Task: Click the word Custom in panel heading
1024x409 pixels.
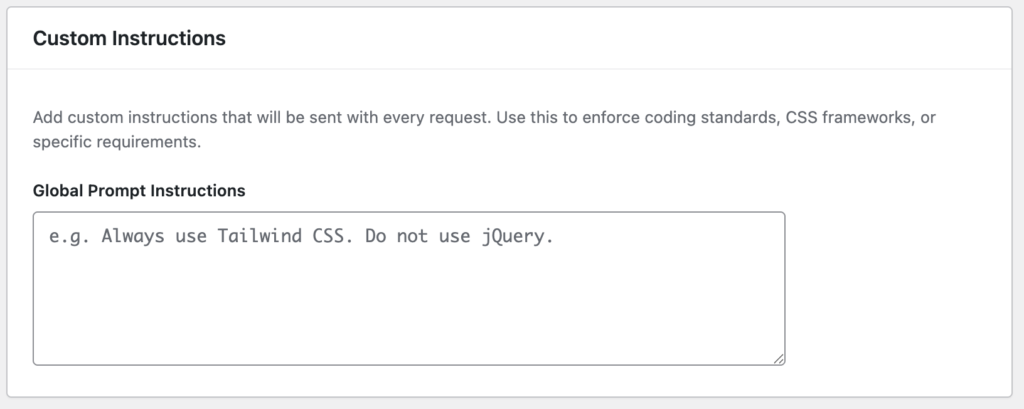Action: pyautogui.click(x=68, y=39)
